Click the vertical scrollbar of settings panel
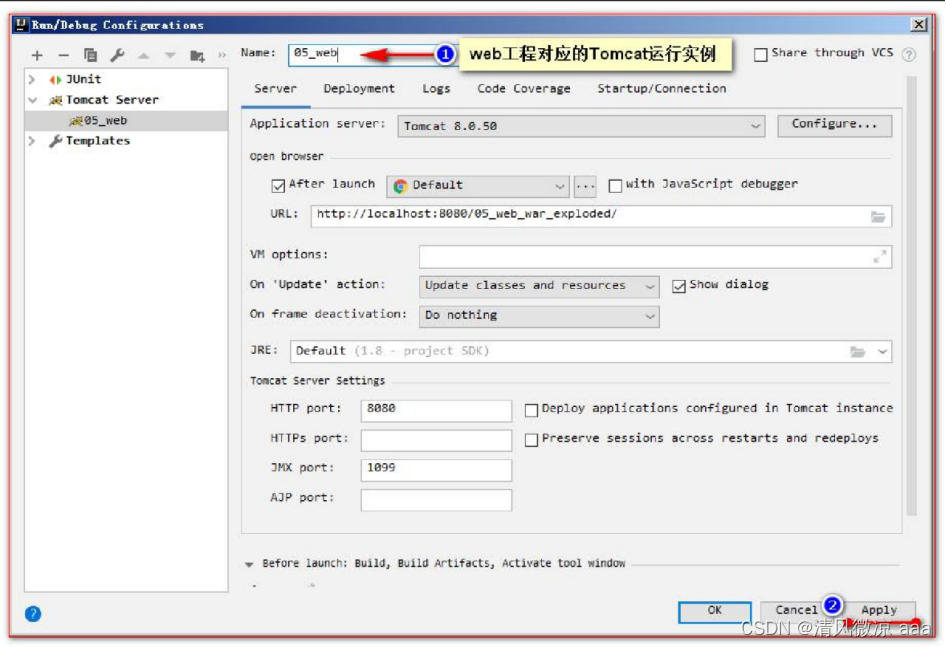This screenshot has width=946, height=647. tap(911, 296)
